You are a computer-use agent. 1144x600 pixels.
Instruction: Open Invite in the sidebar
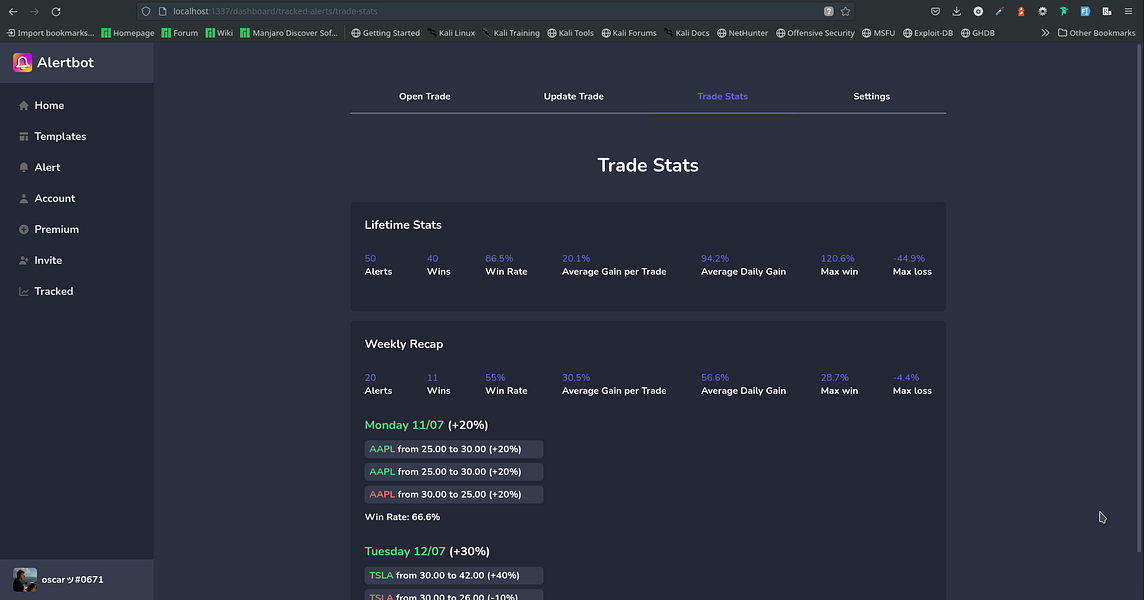coord(40,261)
